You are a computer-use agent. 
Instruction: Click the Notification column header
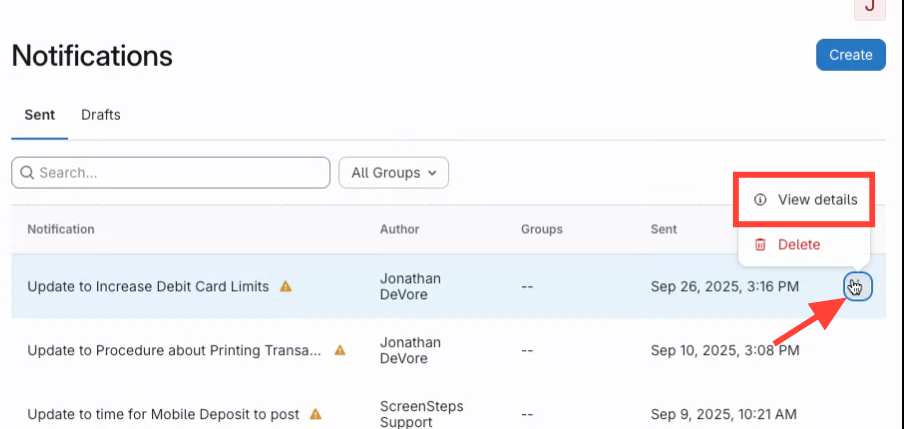pyautogui.click(x=61, y=230)
